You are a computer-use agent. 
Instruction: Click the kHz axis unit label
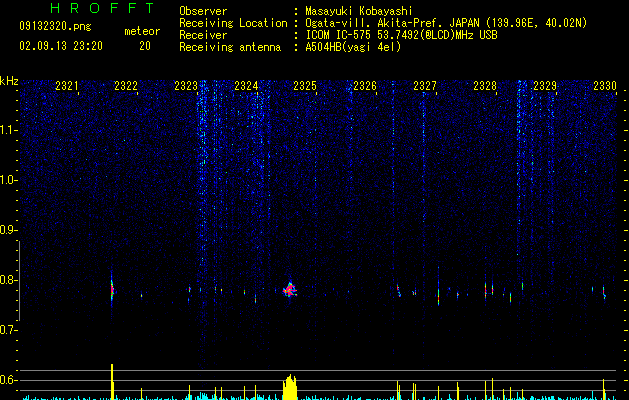(x=9, y=81)
